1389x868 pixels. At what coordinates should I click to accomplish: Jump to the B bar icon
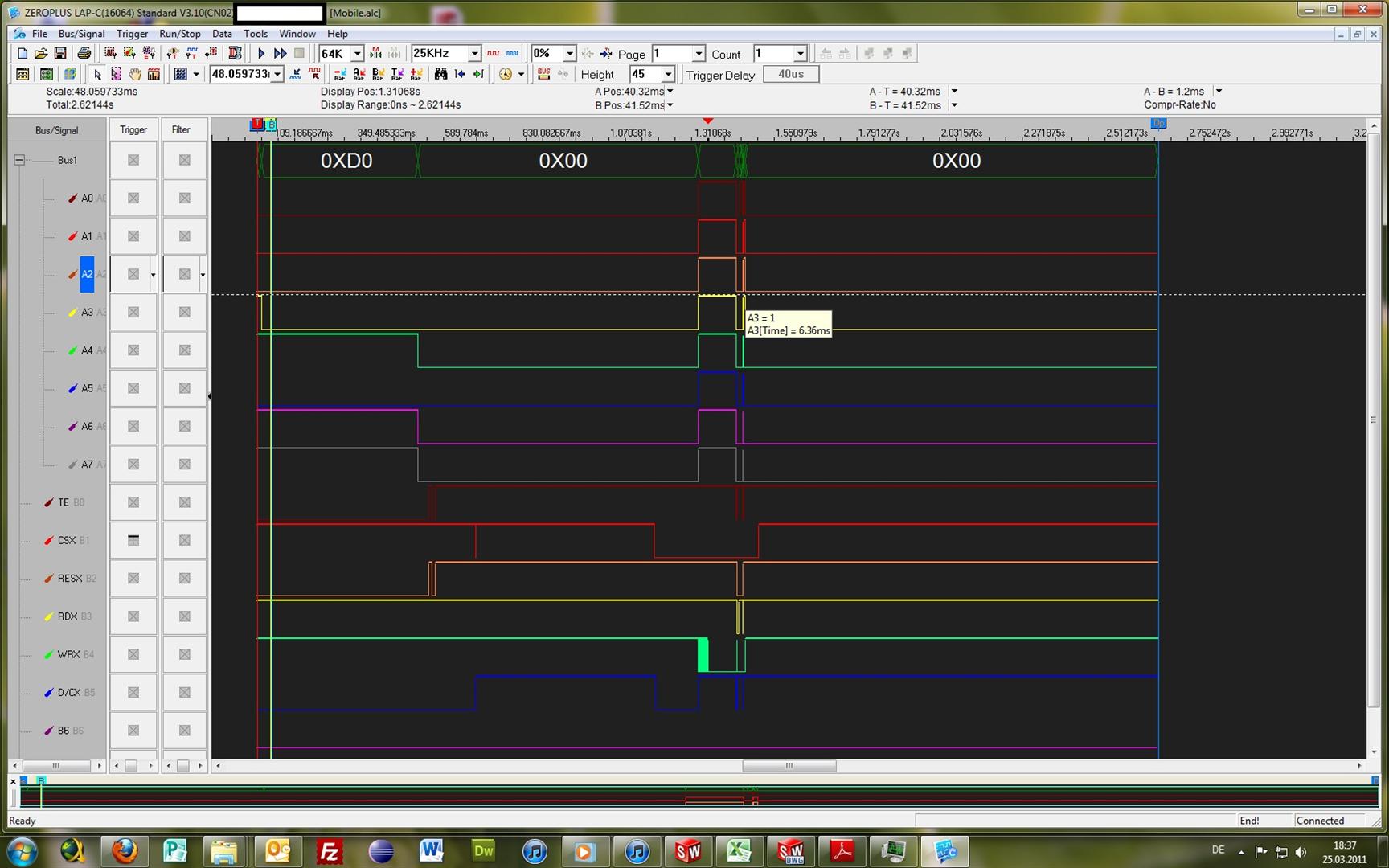click(x=378, y=74)
